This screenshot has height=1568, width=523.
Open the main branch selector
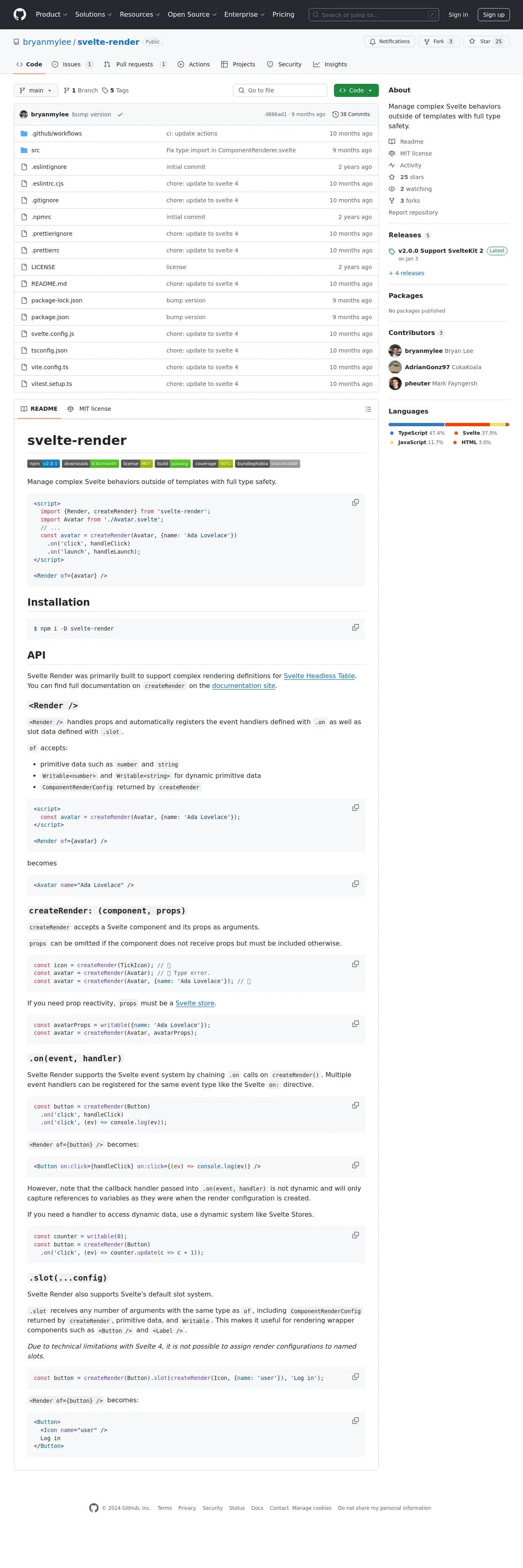point(36,91)
